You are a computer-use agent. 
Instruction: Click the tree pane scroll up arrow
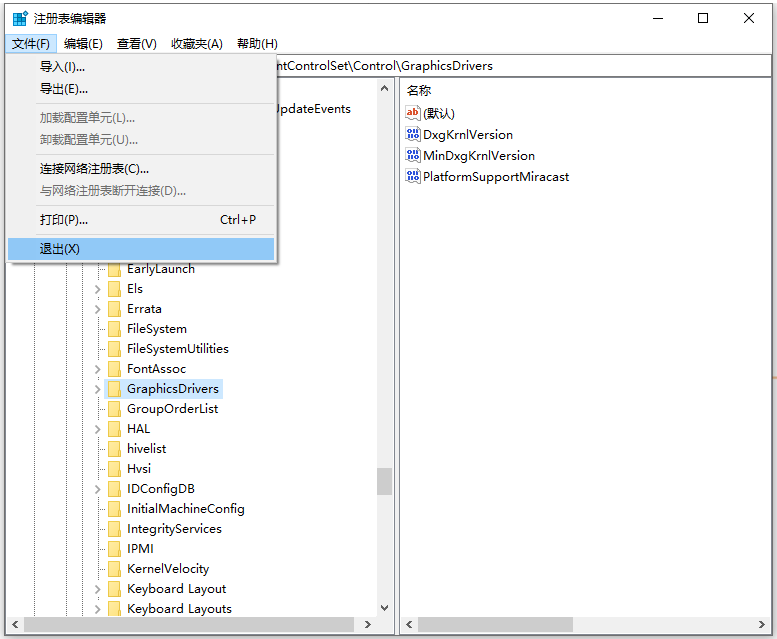pos(384,88)
